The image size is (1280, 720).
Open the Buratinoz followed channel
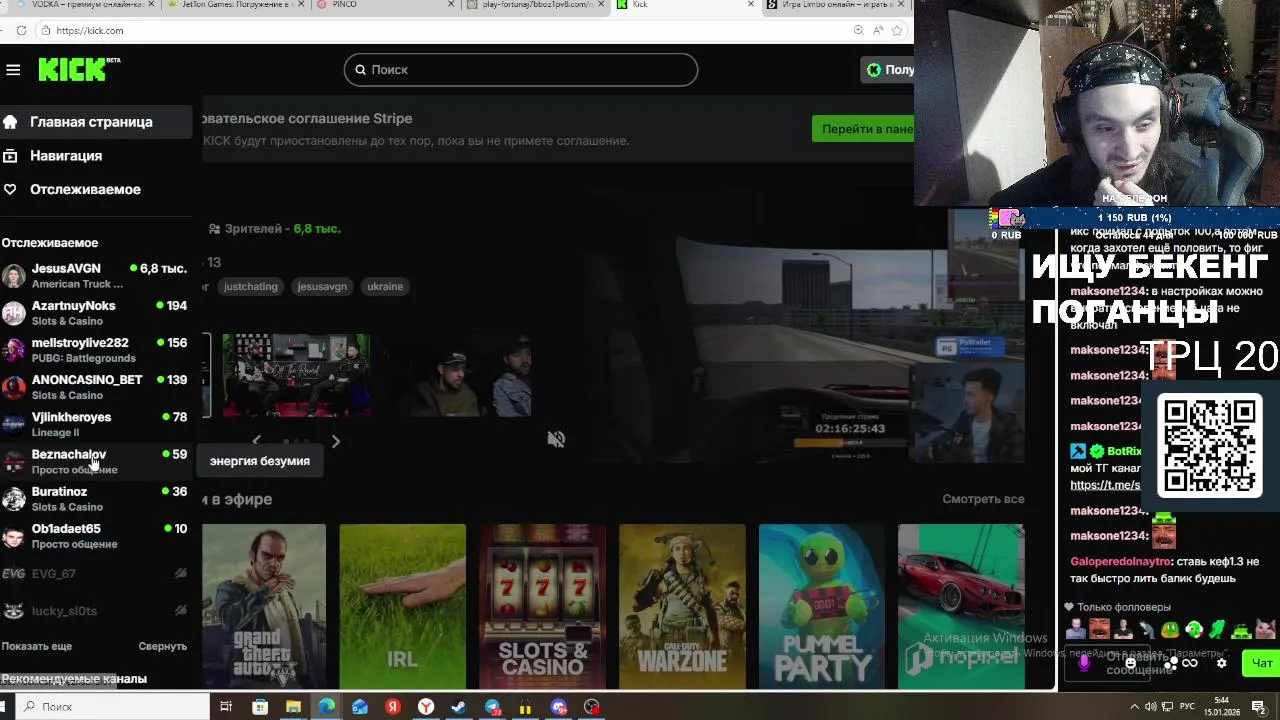[95, 499]
